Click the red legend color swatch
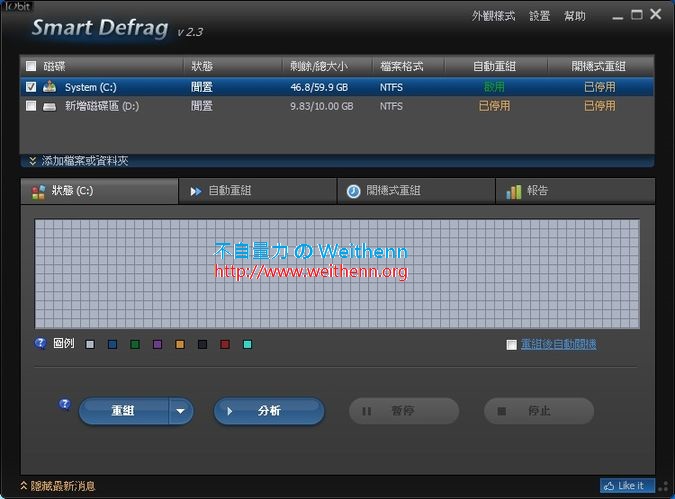Screen dimensions: 675x499 click(225, 344)
